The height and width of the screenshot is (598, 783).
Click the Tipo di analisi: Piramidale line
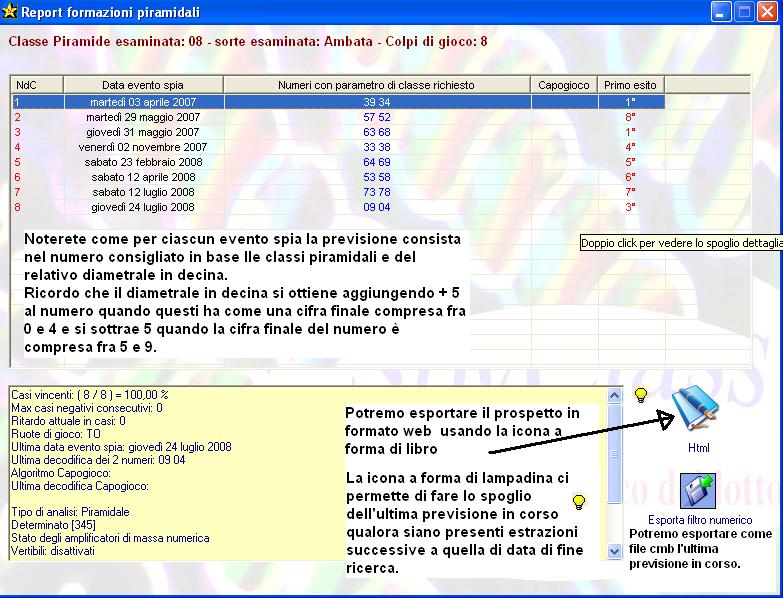70,512
